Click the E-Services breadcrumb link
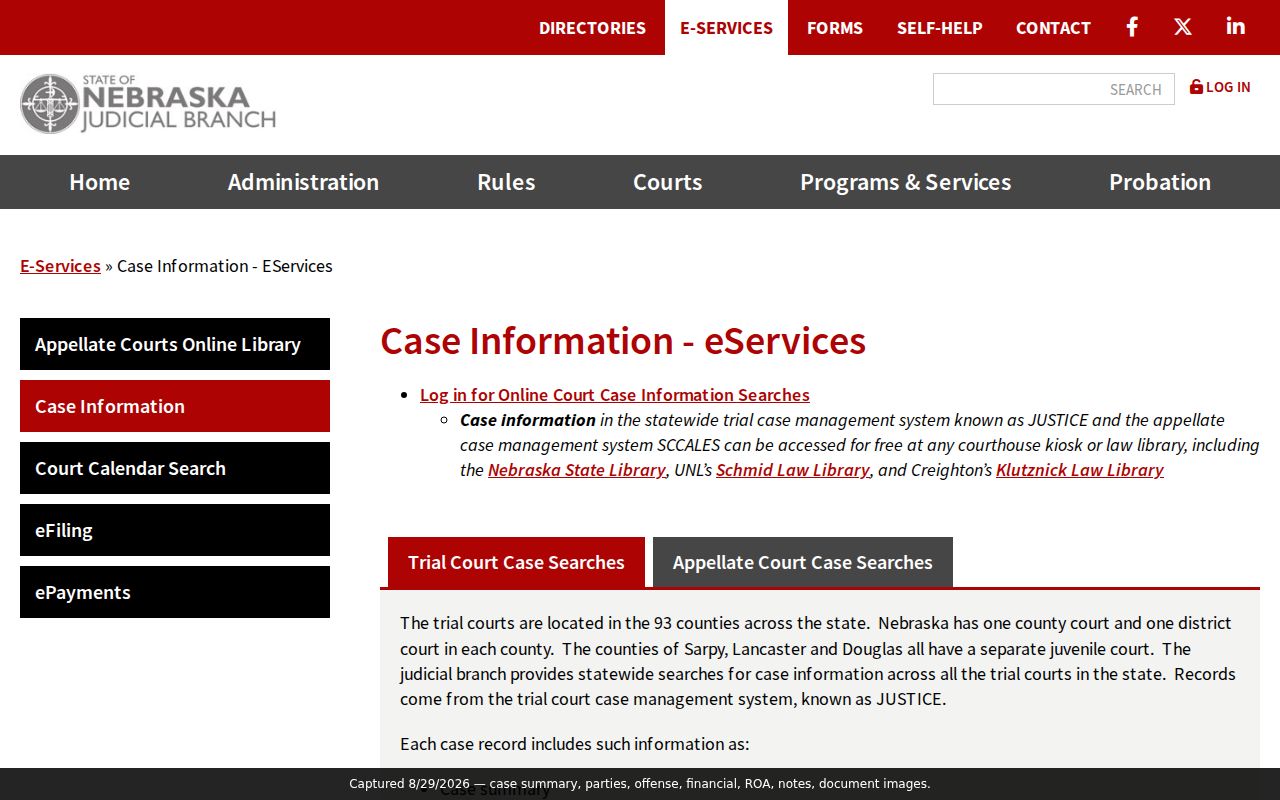This screenshot has width=1280, height=800. pyautogui.click(x=60, y=266)
